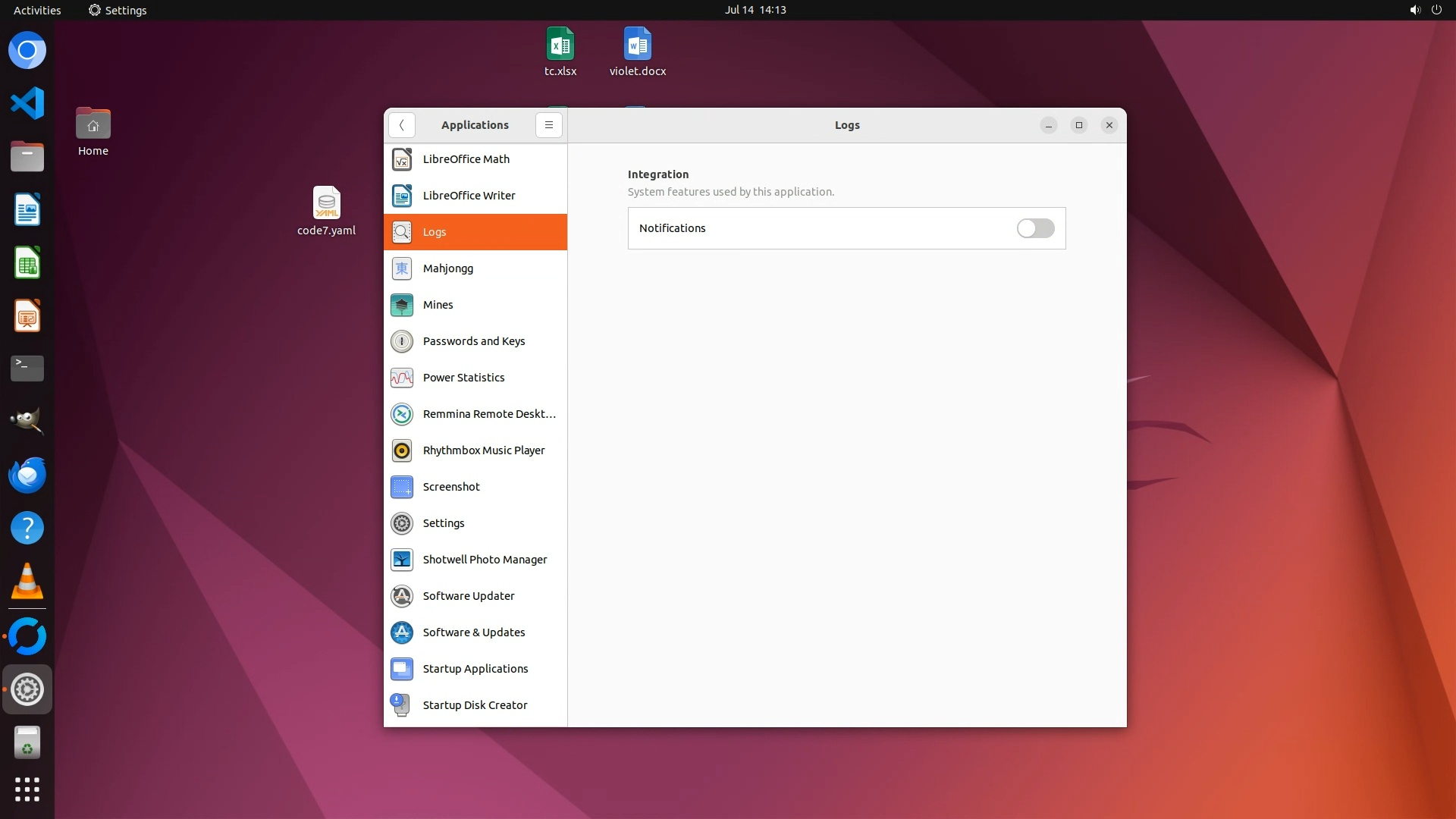Choose Passwords and Keys in list
The width and height of the screenshot is (1456, 819).
(x=475, y=341)
